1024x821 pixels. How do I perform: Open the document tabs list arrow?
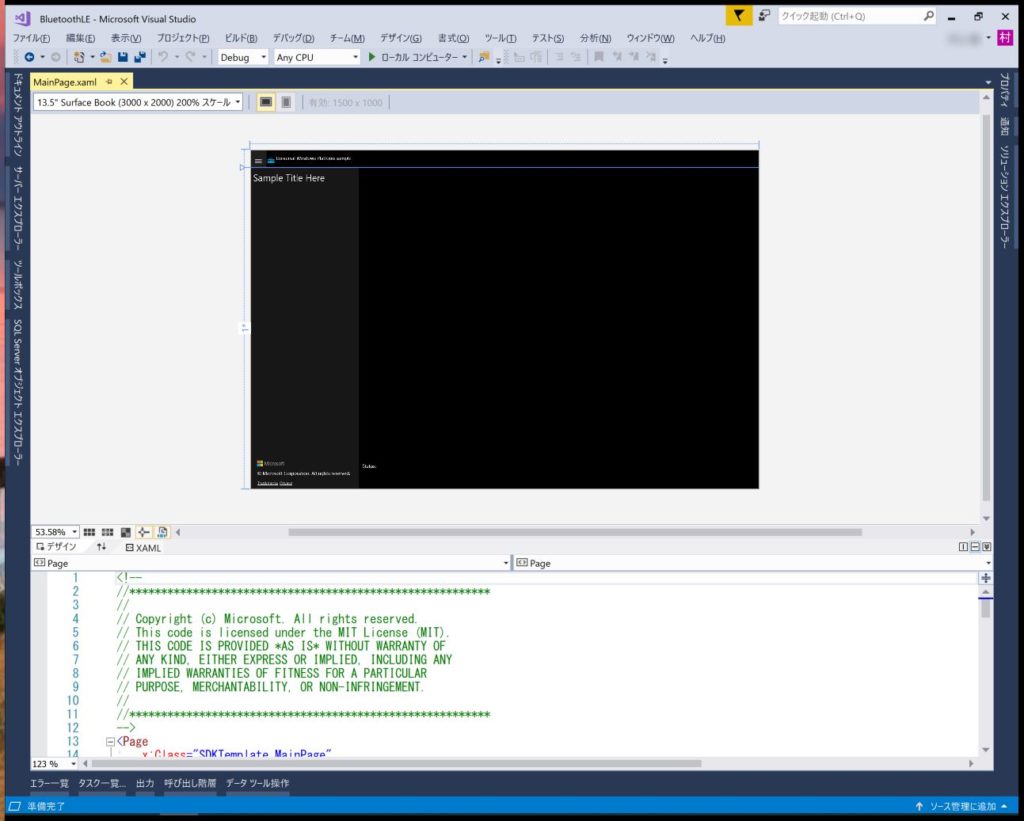pyautogui.click(x=987, y=82)
